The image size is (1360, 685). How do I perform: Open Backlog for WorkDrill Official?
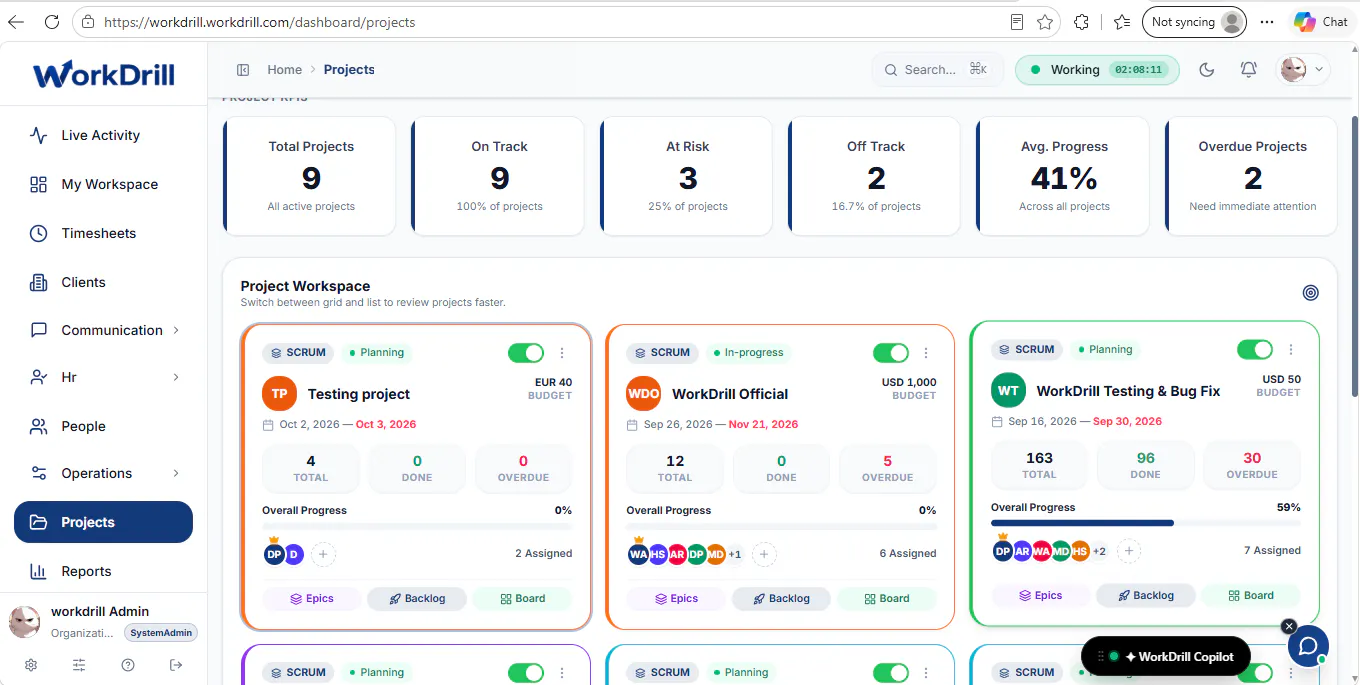(x=781, y=599)
